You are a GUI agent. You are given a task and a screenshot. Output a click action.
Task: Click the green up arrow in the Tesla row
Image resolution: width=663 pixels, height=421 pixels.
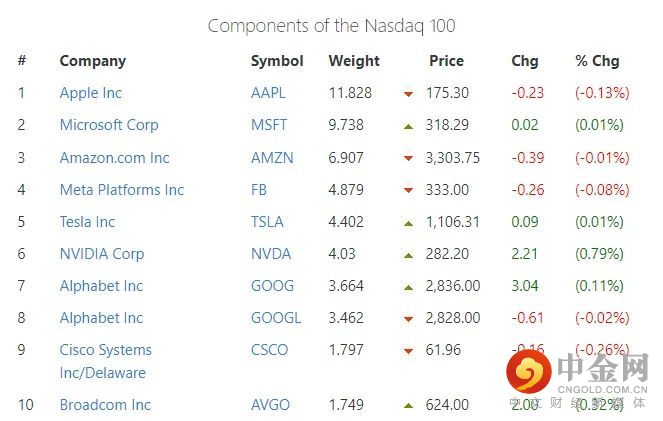tap(408, 222)
